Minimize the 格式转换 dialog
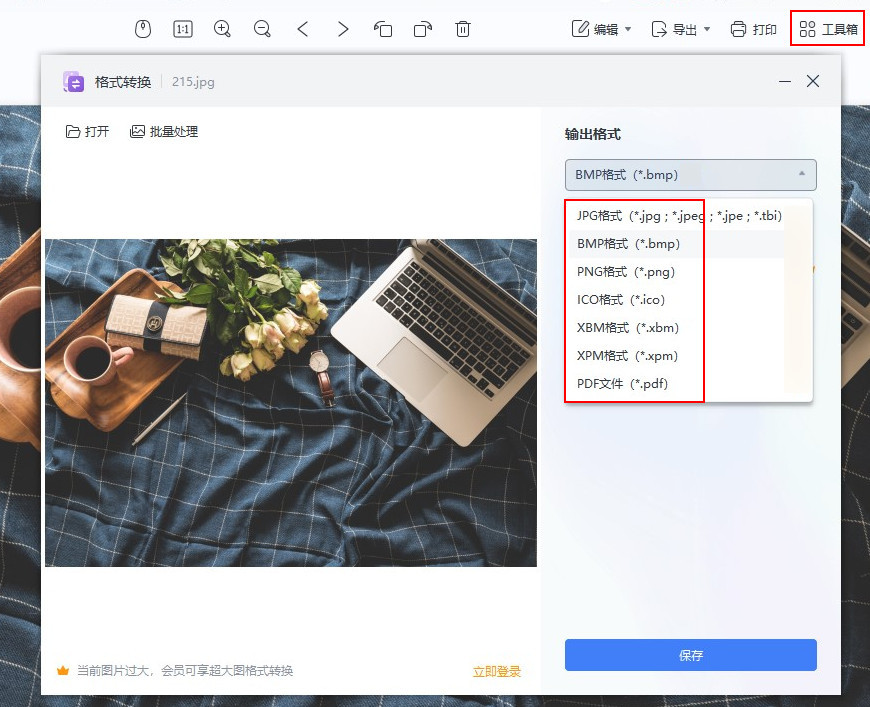The image size is (870, 707). pos(785,82)
